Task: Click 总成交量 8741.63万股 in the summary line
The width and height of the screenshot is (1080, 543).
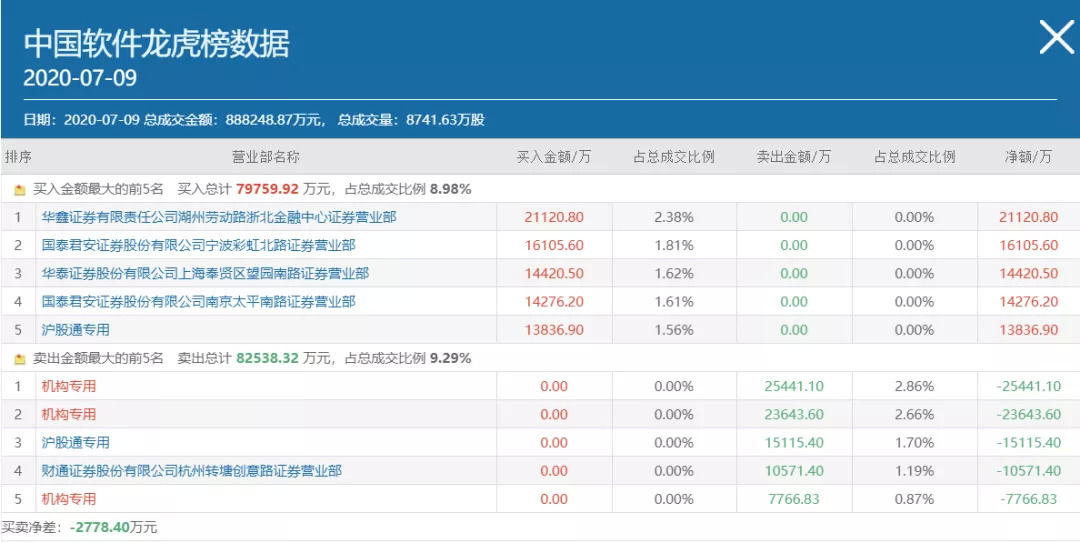Action: click(411, 120)
